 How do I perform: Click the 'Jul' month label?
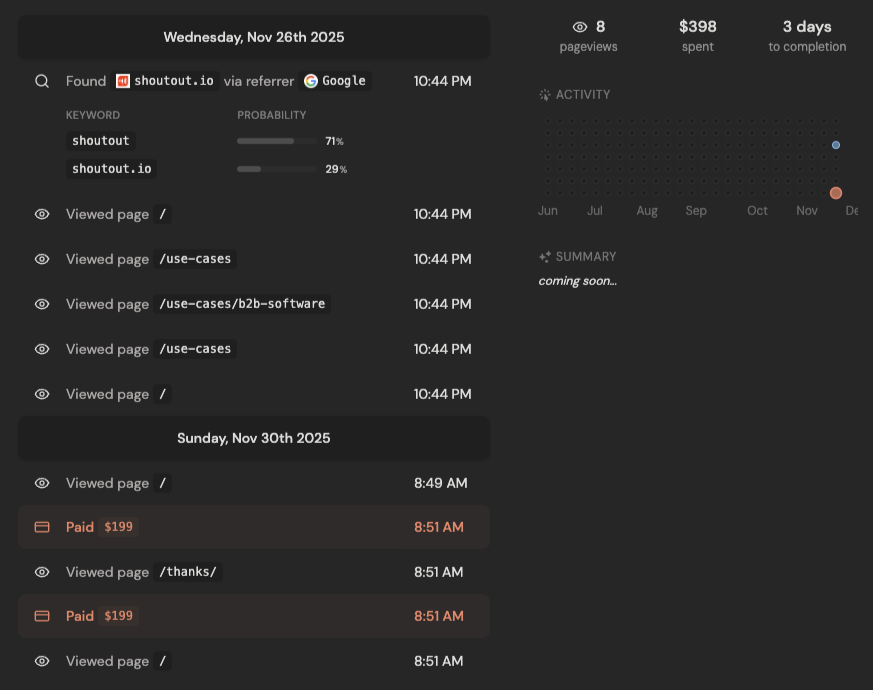[595, 211]
